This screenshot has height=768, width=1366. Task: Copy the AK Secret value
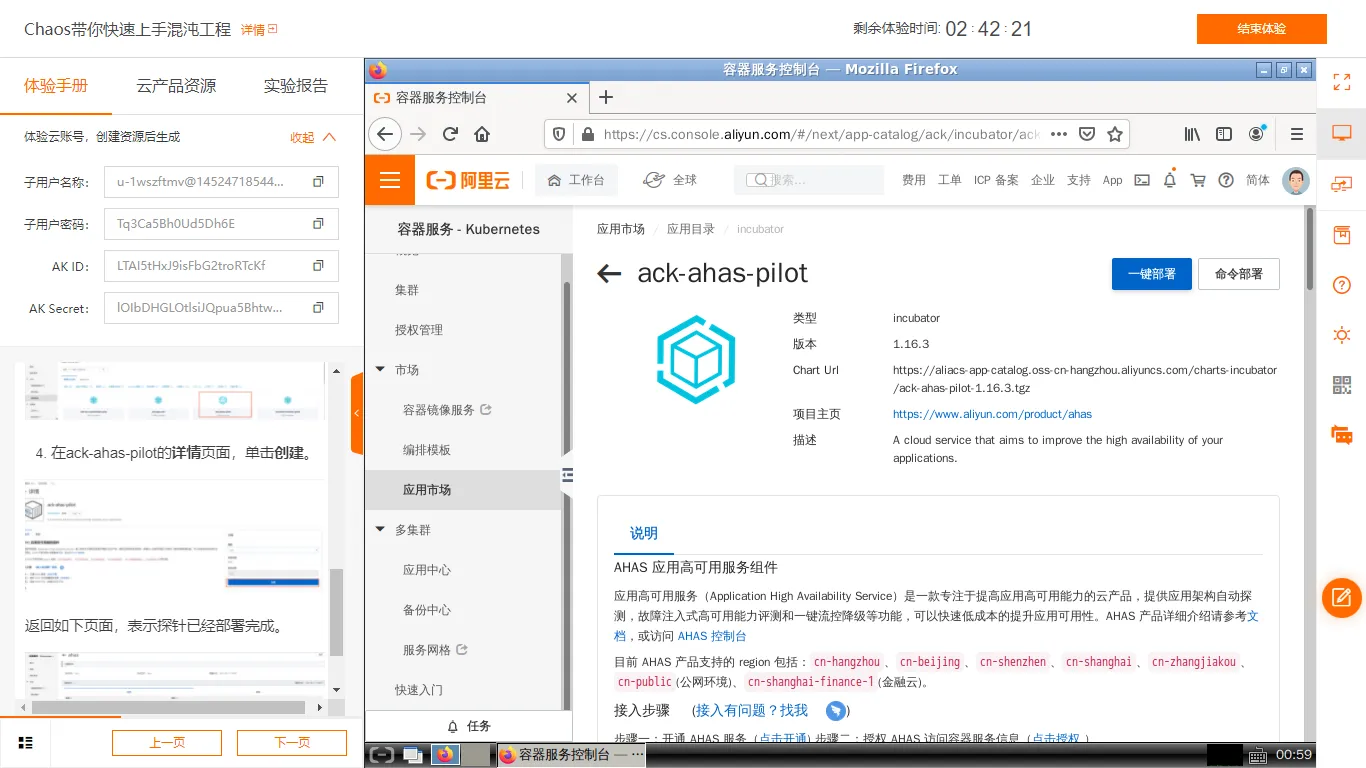(318, 308)
